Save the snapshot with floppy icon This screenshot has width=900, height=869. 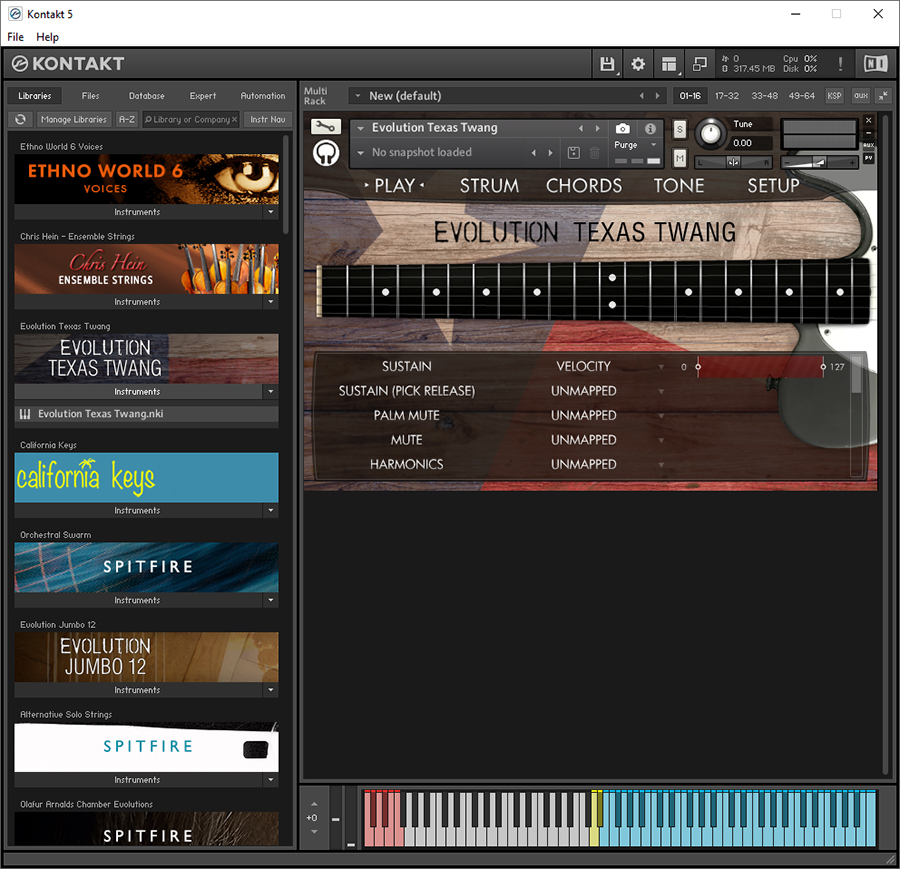tap(573, 153)
